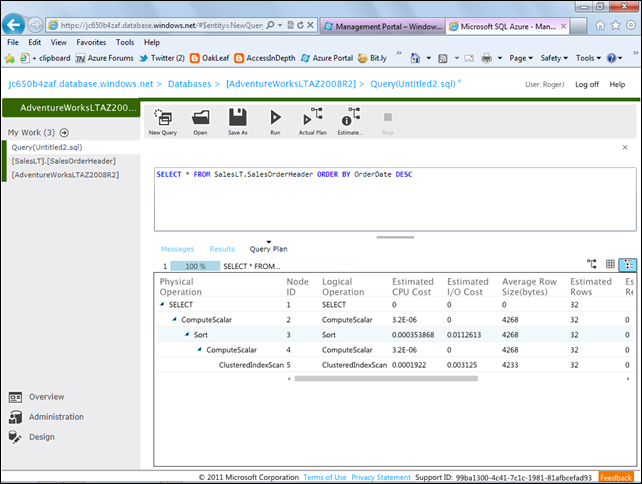Select the Query Plan tab
The width and height of the screenshot is (642, 484).
tap(268, 249)
